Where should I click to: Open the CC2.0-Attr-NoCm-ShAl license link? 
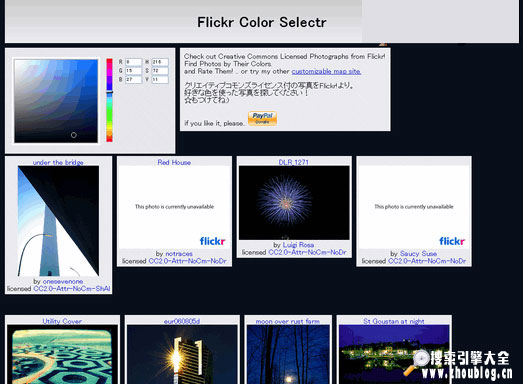pyautogui.click(x=72, y=289)
